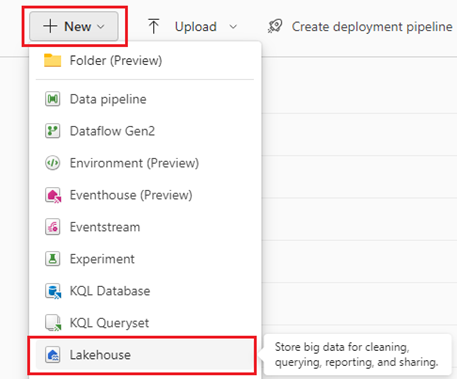Choose Eventstream from the menu

[145, 227]
